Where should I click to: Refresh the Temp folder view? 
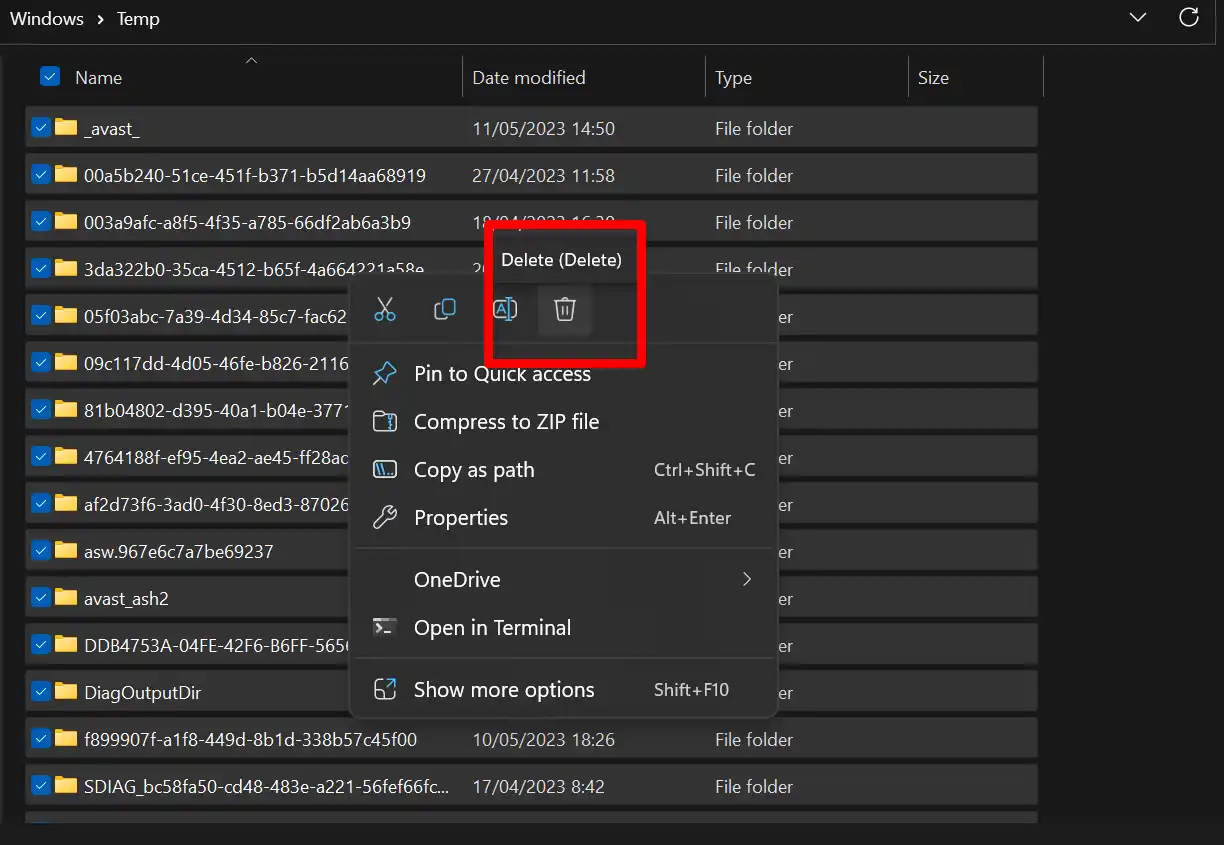1189,17
